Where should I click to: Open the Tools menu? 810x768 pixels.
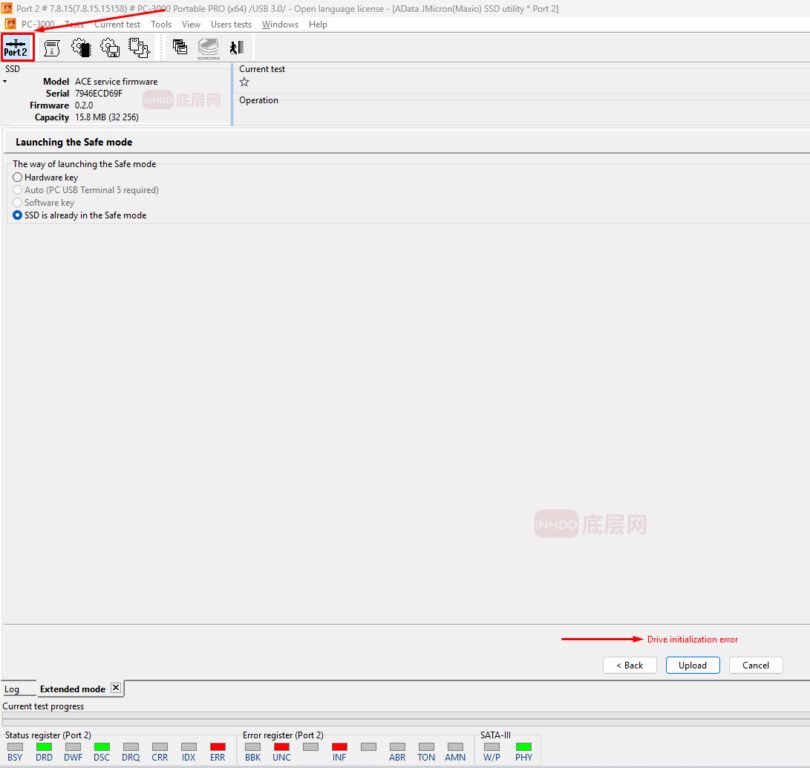[x=161, y=24]
